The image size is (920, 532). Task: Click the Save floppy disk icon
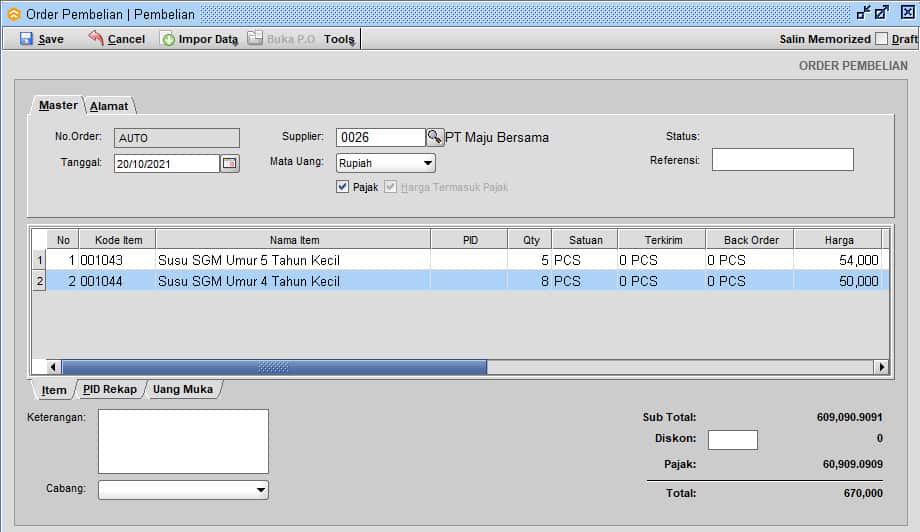pos(26,39)
